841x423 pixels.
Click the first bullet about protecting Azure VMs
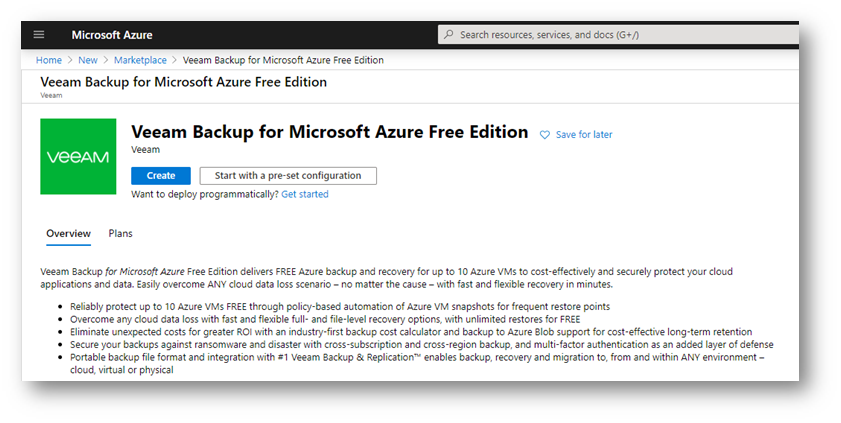pyautogui.click(x=340, y=306)
